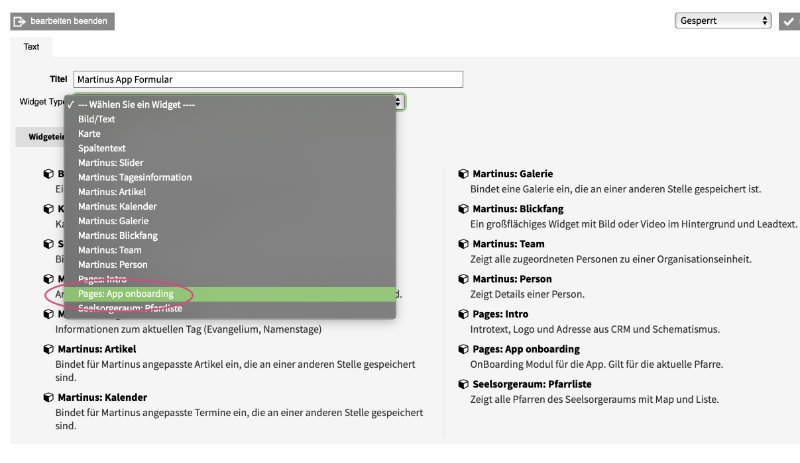
Task: Click the cube icon beside Martinus: Blickfang
Action: pos(464,209)
